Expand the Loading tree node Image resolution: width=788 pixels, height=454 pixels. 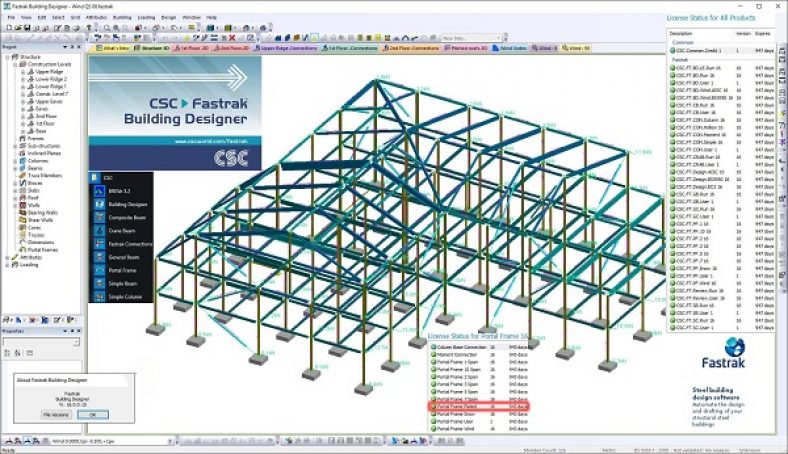coord(7,264)
